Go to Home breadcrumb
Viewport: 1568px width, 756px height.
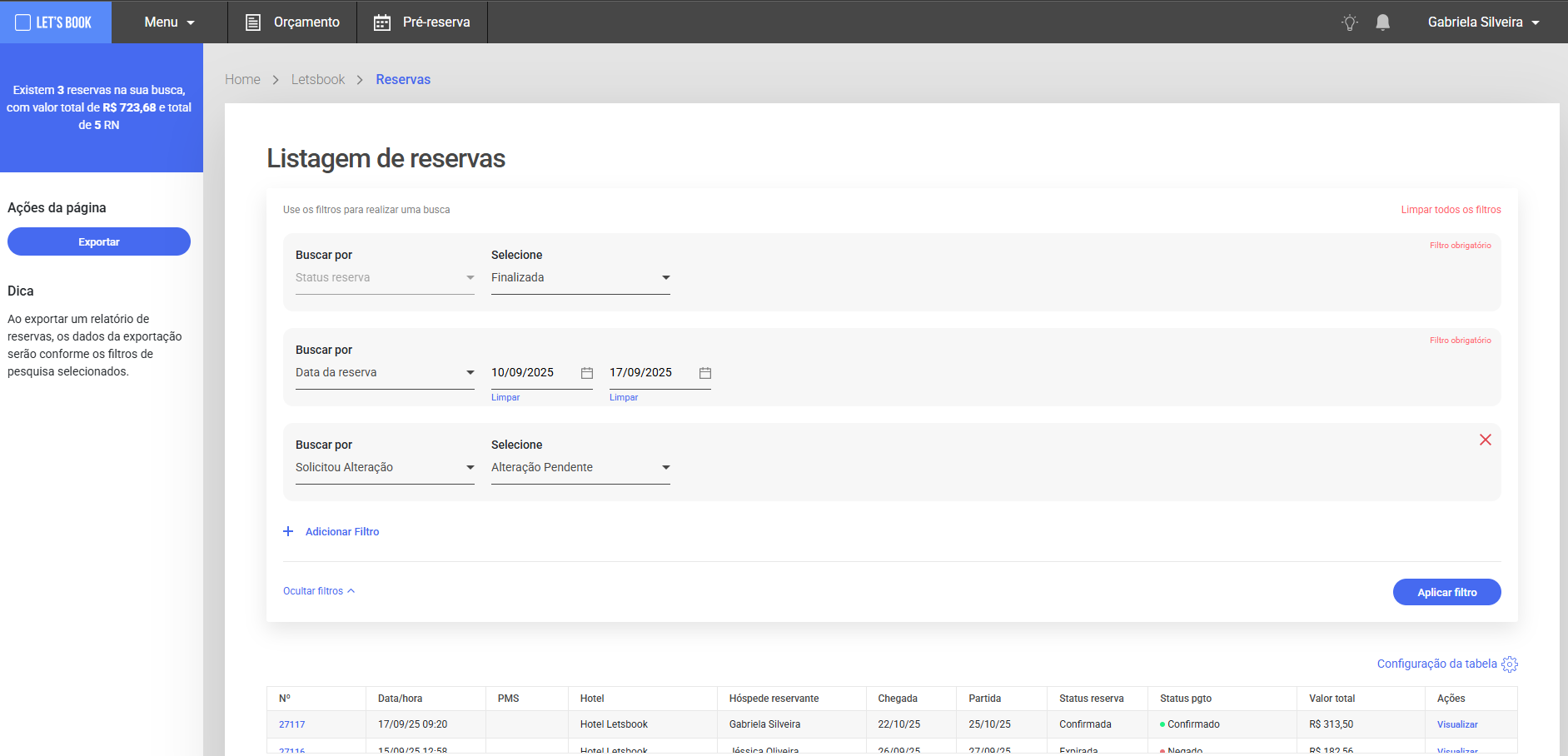click(x=242, y=79)
